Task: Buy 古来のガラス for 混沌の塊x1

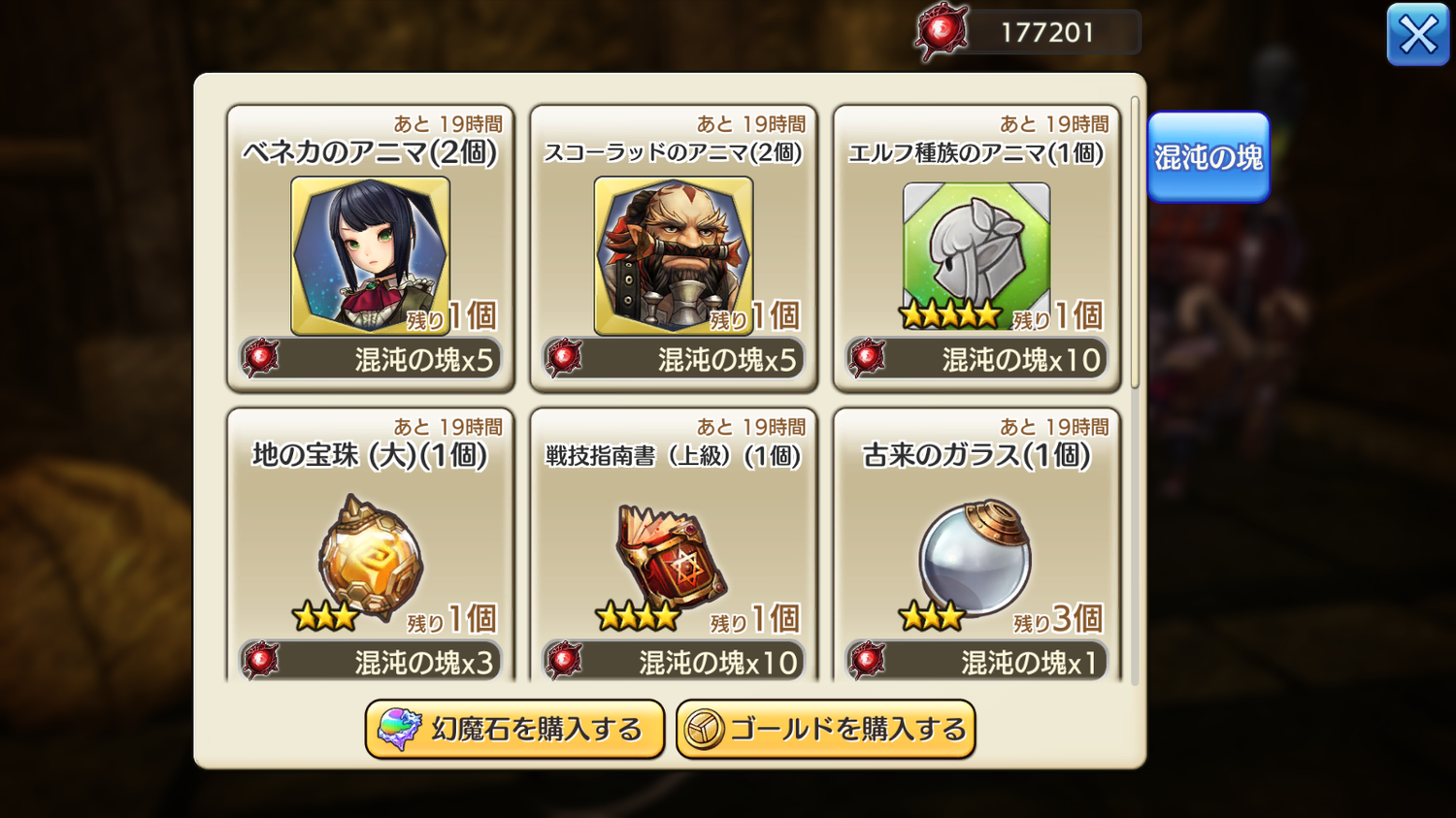Action: tap(976, 661)
